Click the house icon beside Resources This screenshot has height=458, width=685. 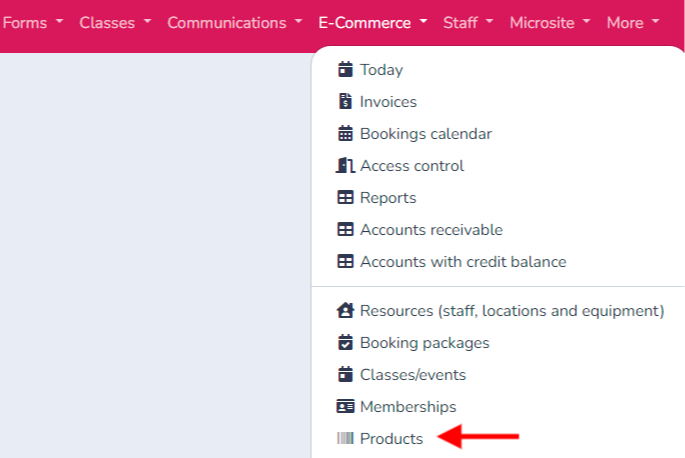pyautogui.click(x=345, y=310)
